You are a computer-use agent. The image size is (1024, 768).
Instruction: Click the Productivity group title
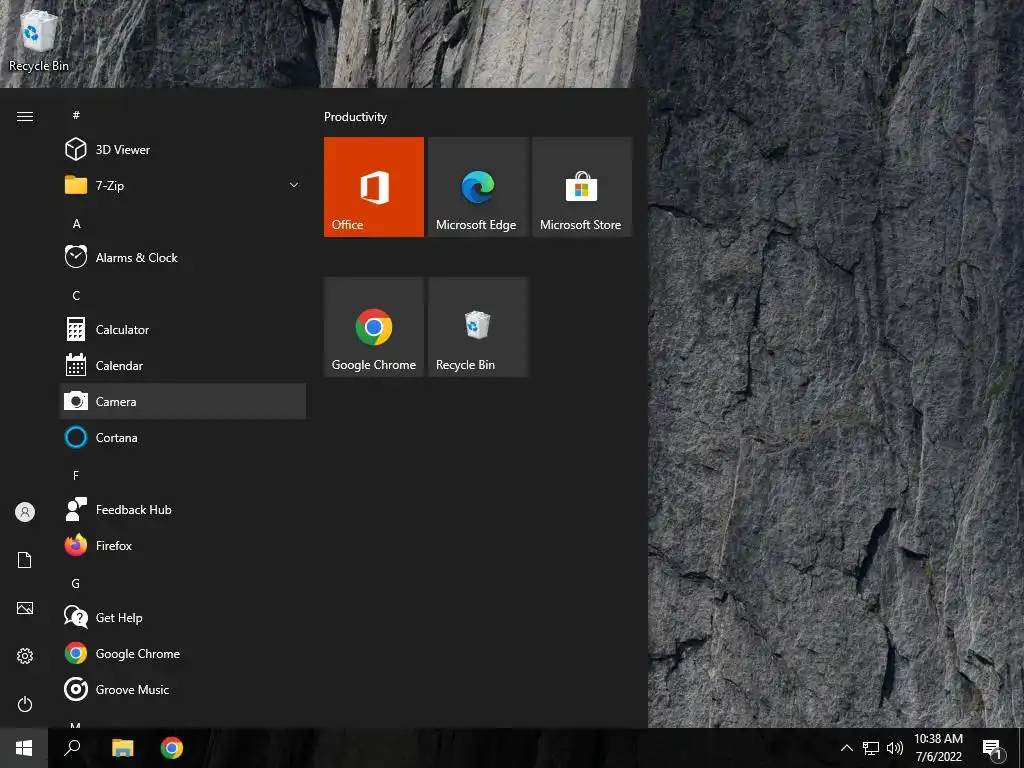(355, 117)
